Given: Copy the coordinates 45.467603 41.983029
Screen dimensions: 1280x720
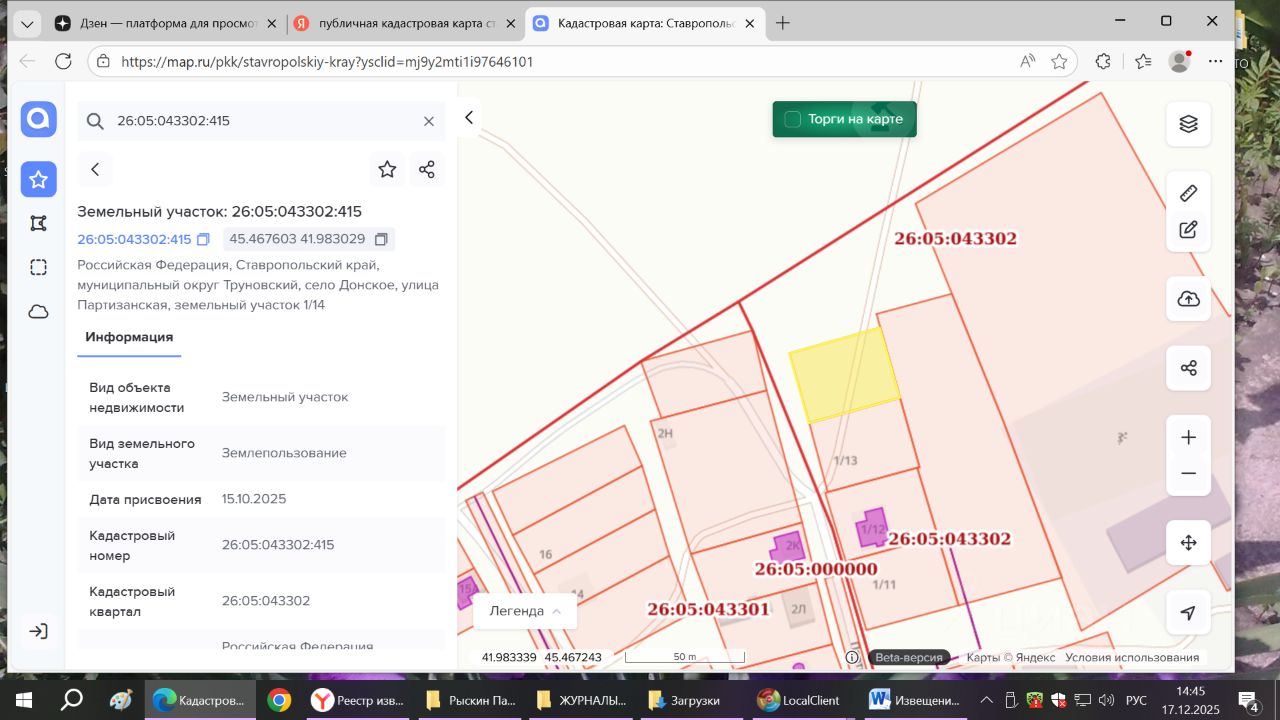Looking at the screenshot, I should (x=381, y=239).
